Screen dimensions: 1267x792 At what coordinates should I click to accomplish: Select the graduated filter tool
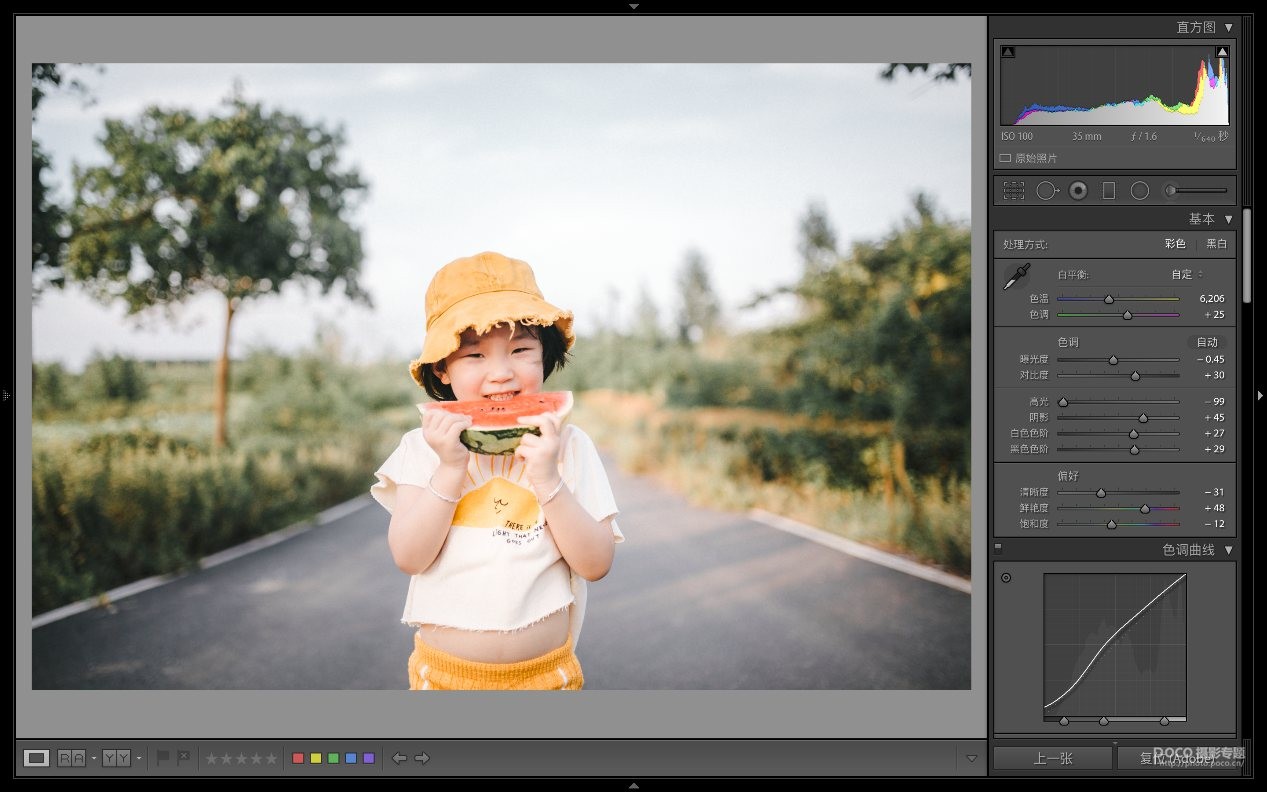[x=1108, y=190]
